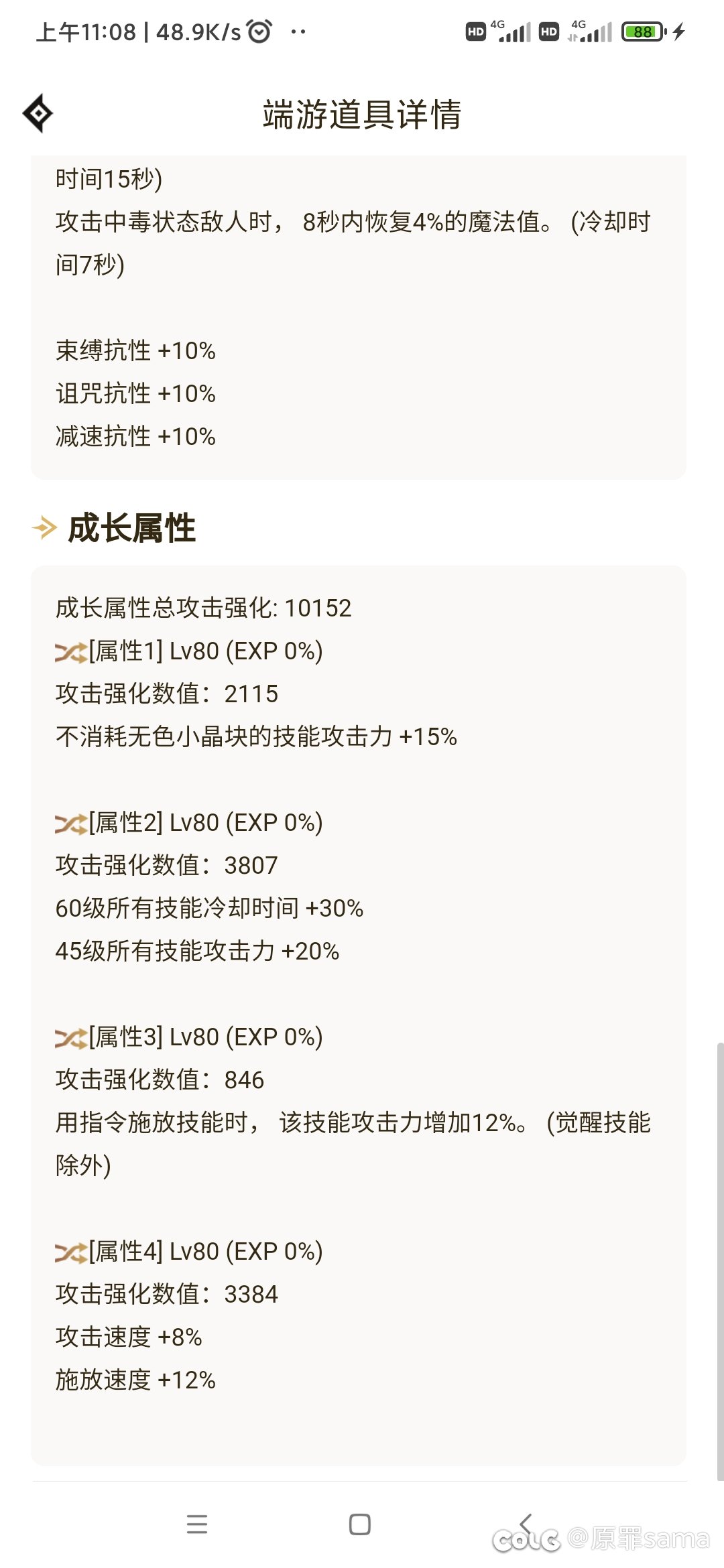Tap the golden arrow before 成长属性
Viewport: 724px width, 1568px height.
[x=45, y=528]
